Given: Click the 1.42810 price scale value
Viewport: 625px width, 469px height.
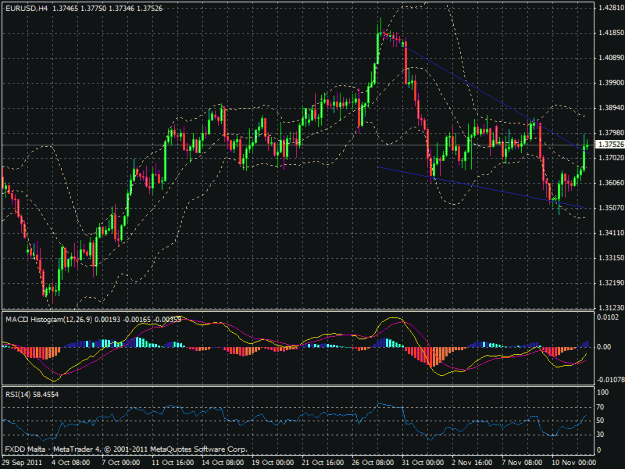Looking at the screenshot, I should click(x=611, y=8).
